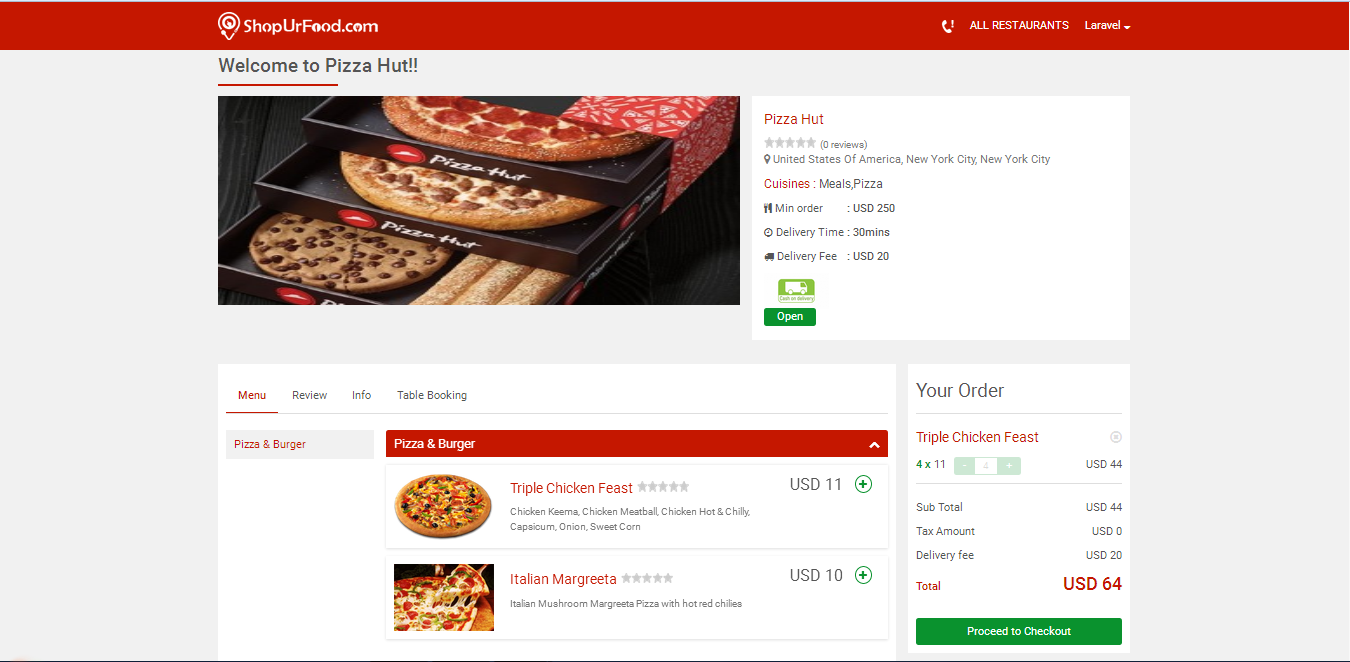This screenshot has height=662, width=1350.
Task: Click the '(0 reviews)' text
Action: tap(843, 144)
